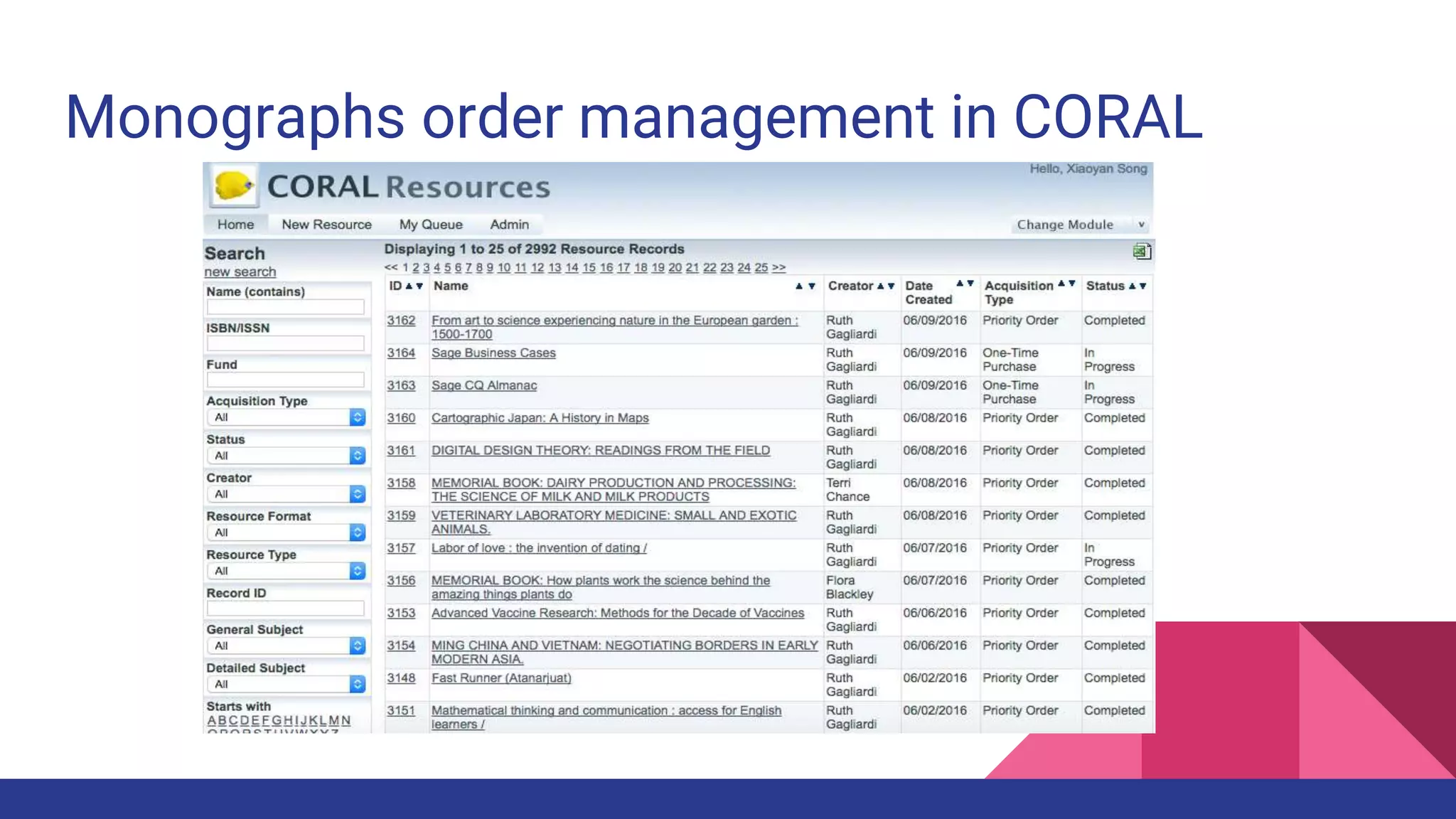Sort Name column ascending arrow

click(799, 286)
